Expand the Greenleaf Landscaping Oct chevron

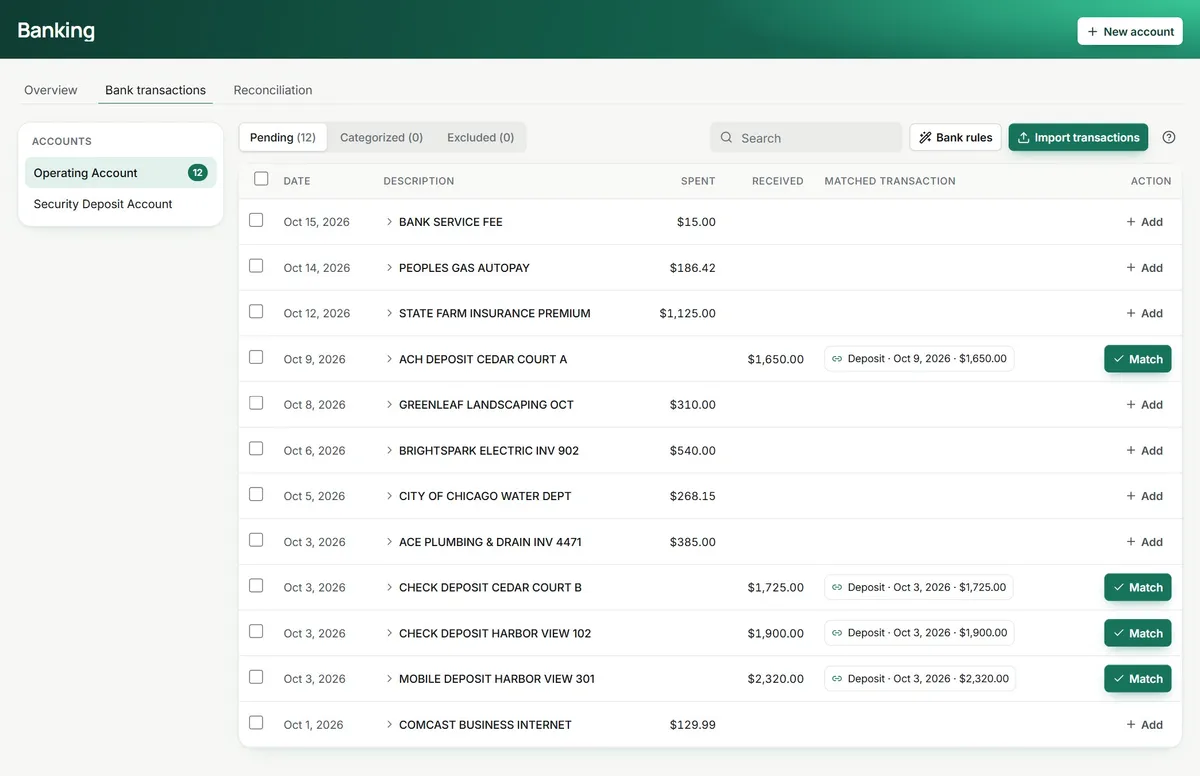389,405
